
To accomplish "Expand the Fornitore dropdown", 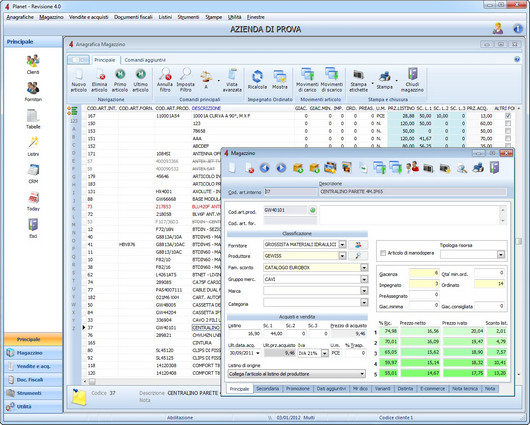I will pos(342,244).
